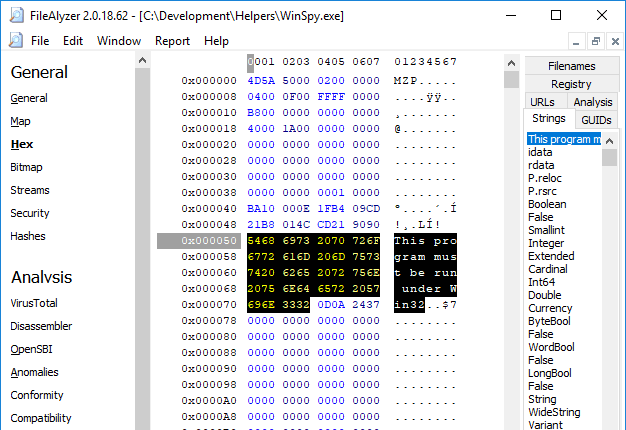The width and height of the screenshot is (626, 430).
Task: Open the VirusTotal analysis
Action: click(x=34, y=303)
